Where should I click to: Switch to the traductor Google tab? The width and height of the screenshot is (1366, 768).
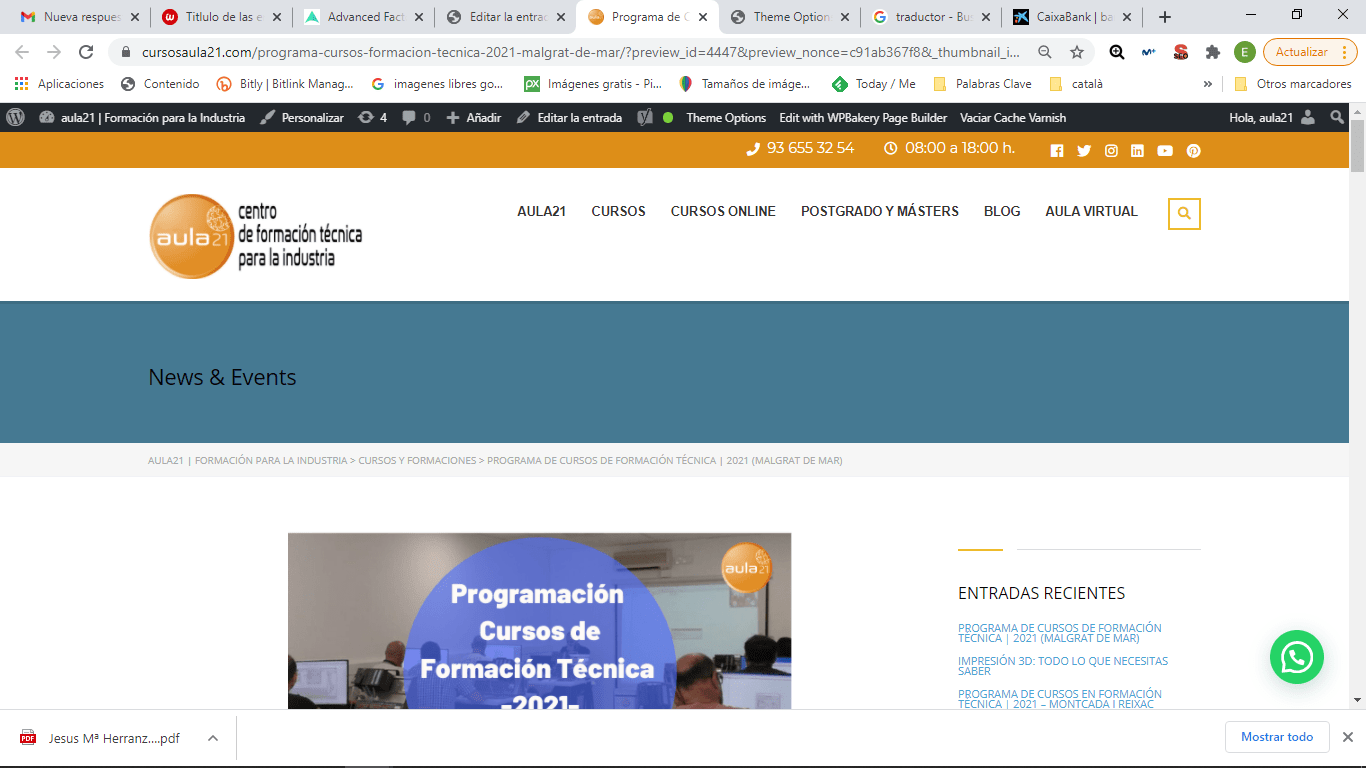[x=930, y=17]
